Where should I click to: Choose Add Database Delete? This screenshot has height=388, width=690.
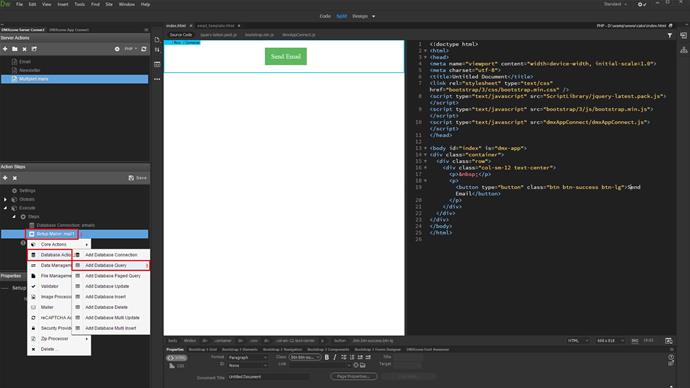point(111,307)
